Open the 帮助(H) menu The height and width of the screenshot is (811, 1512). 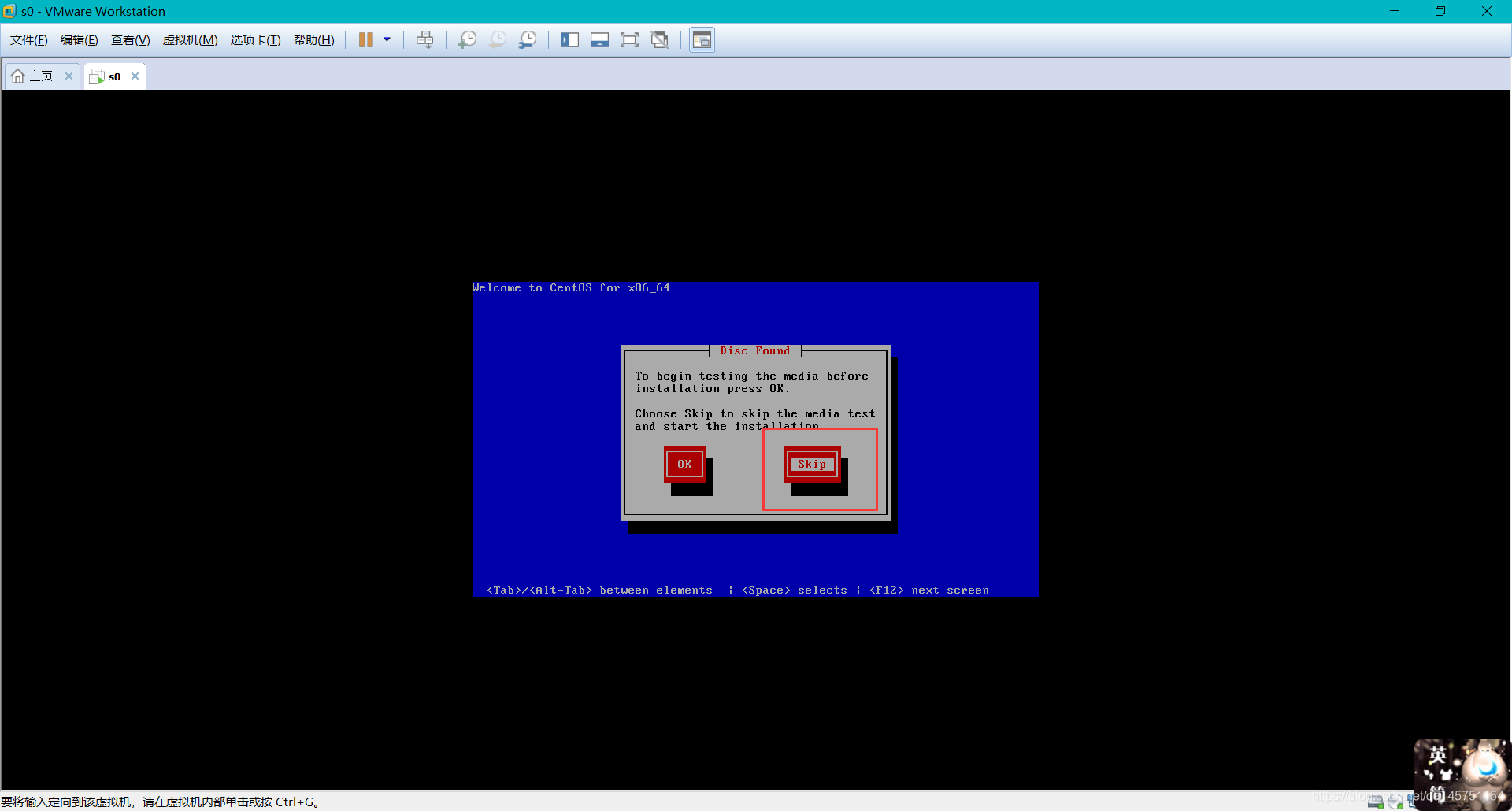314,40
